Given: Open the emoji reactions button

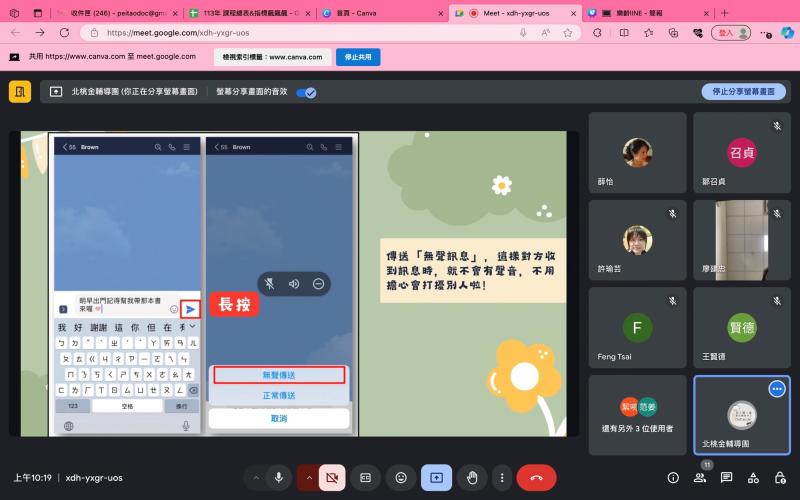Looking at the screenshot, I should (x=401, y=478).
